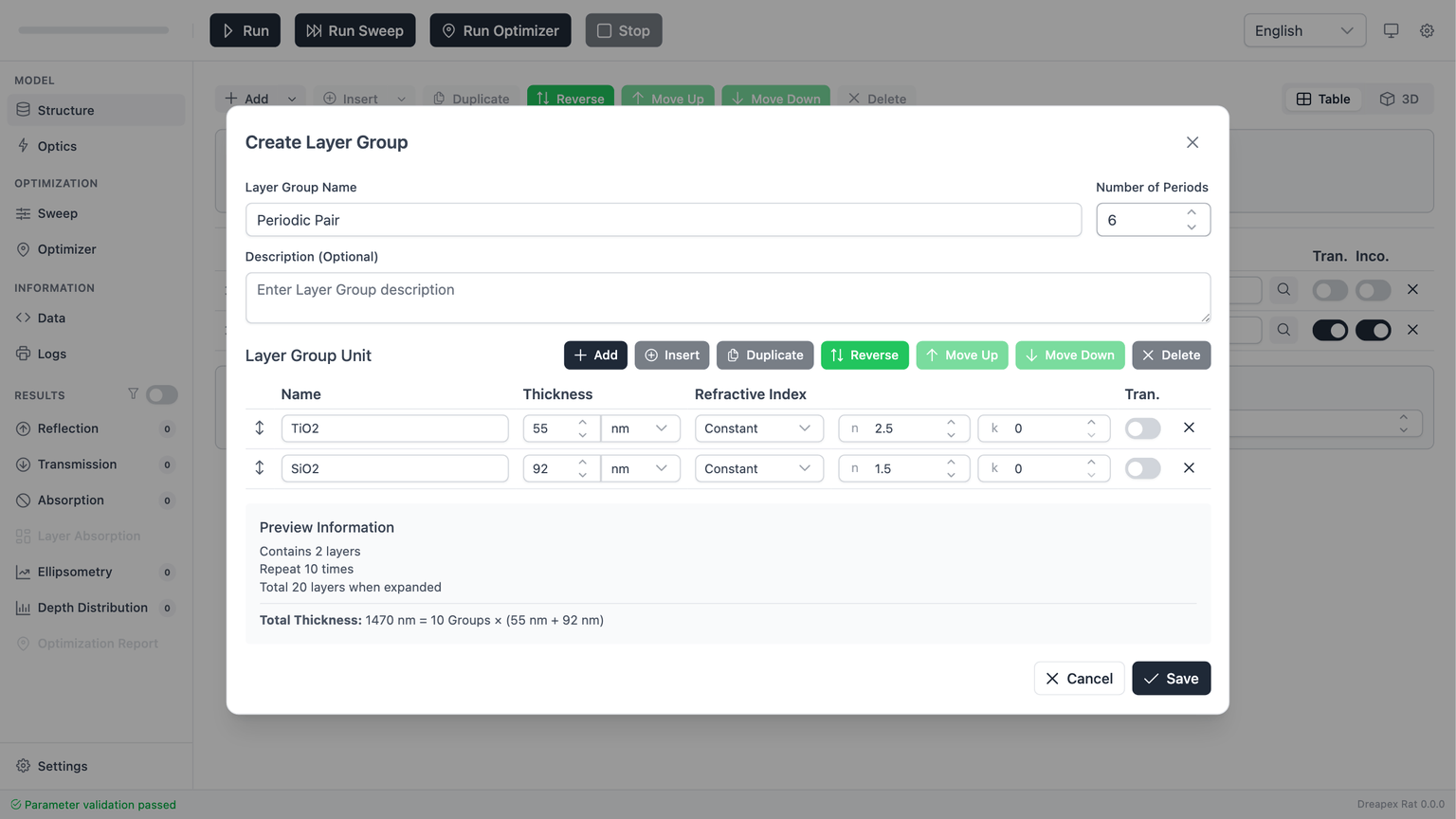This screenshot has width=1456, height=819.
Task: Close the Create Layer Group dialog
Action: click(x=1192, y=142)
